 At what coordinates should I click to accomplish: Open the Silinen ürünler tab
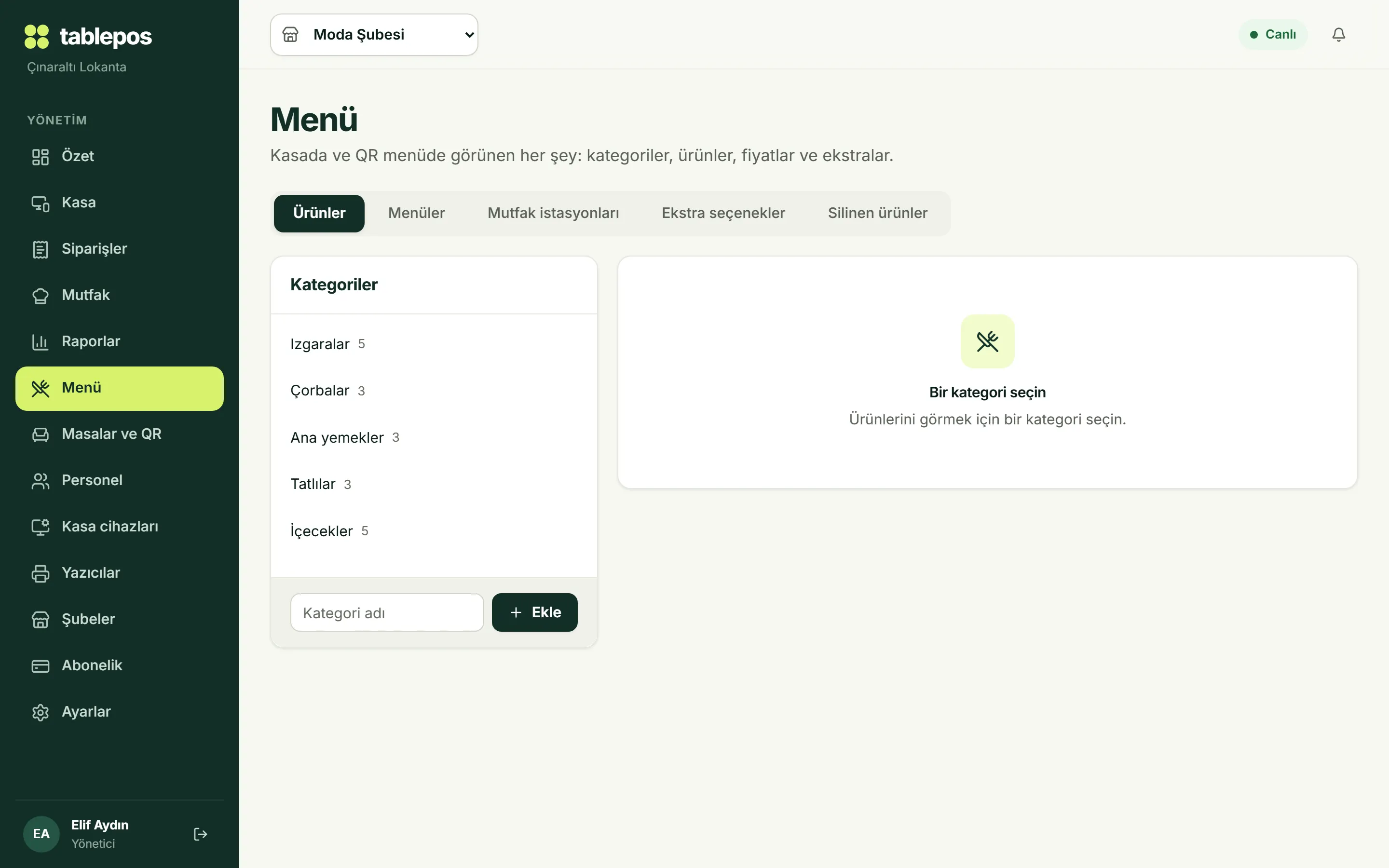[x=878, y=214]
